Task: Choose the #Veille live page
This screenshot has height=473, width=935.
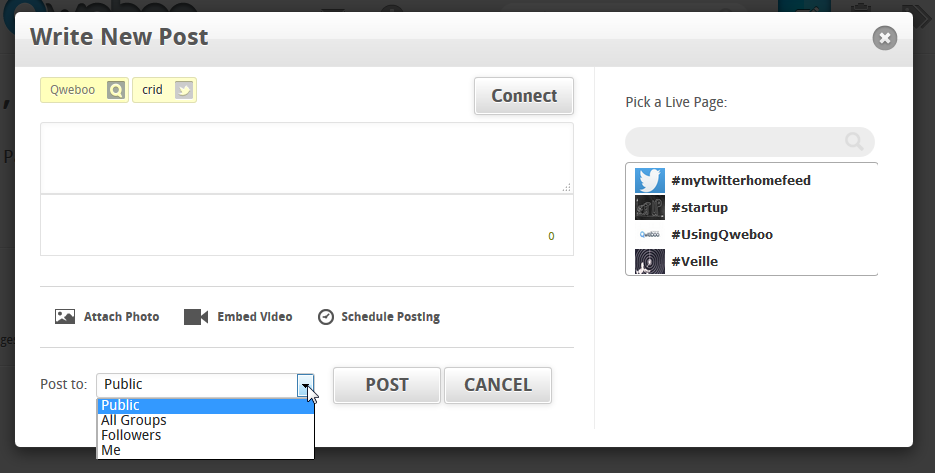Action: 694,262
